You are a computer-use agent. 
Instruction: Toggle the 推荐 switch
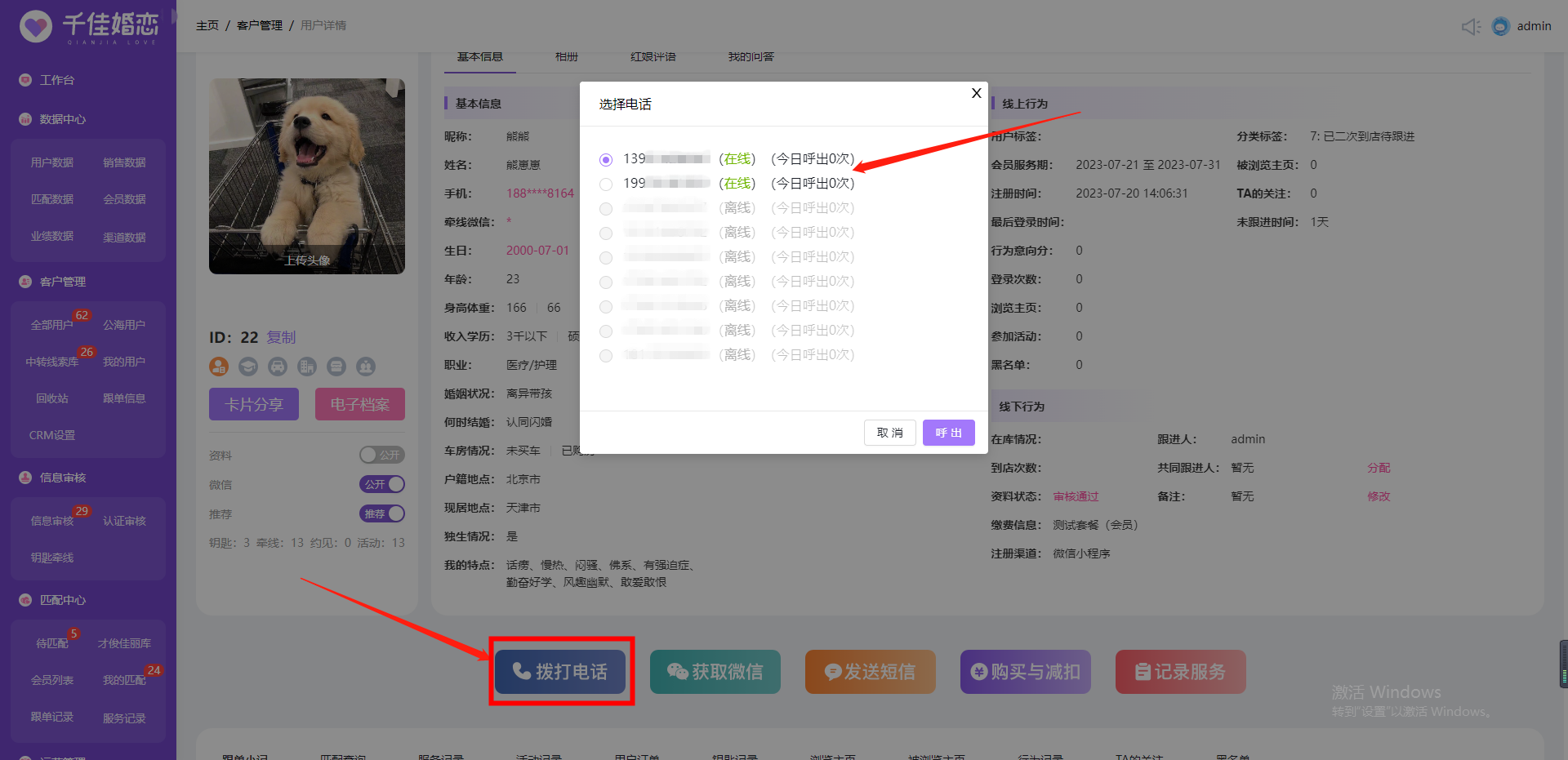tap(382, 513)
